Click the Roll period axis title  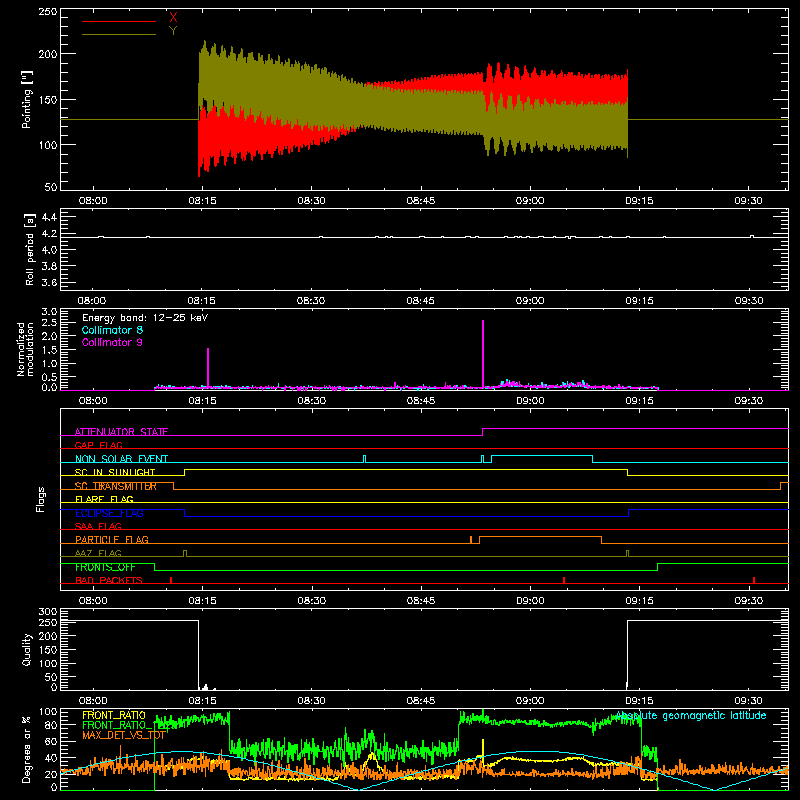29,249
